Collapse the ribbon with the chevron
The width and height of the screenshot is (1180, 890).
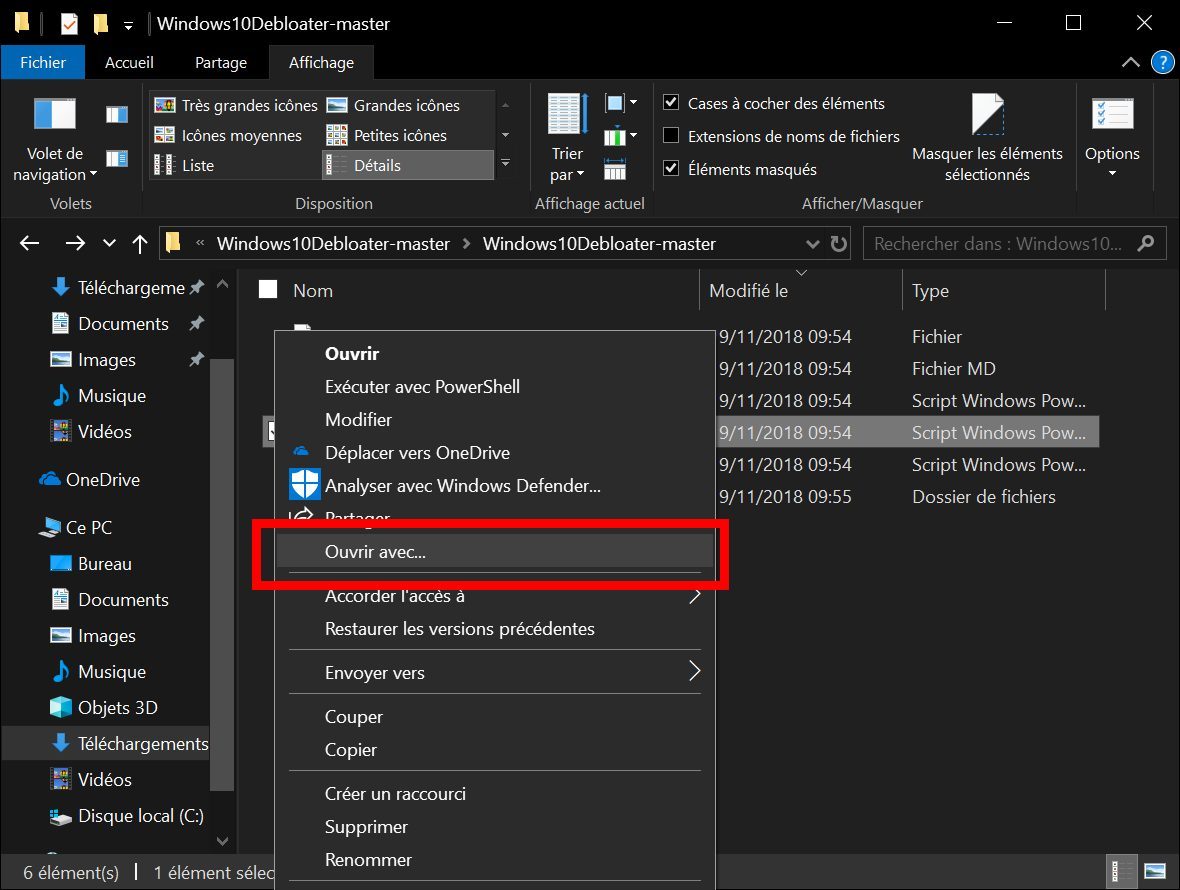1130,62
